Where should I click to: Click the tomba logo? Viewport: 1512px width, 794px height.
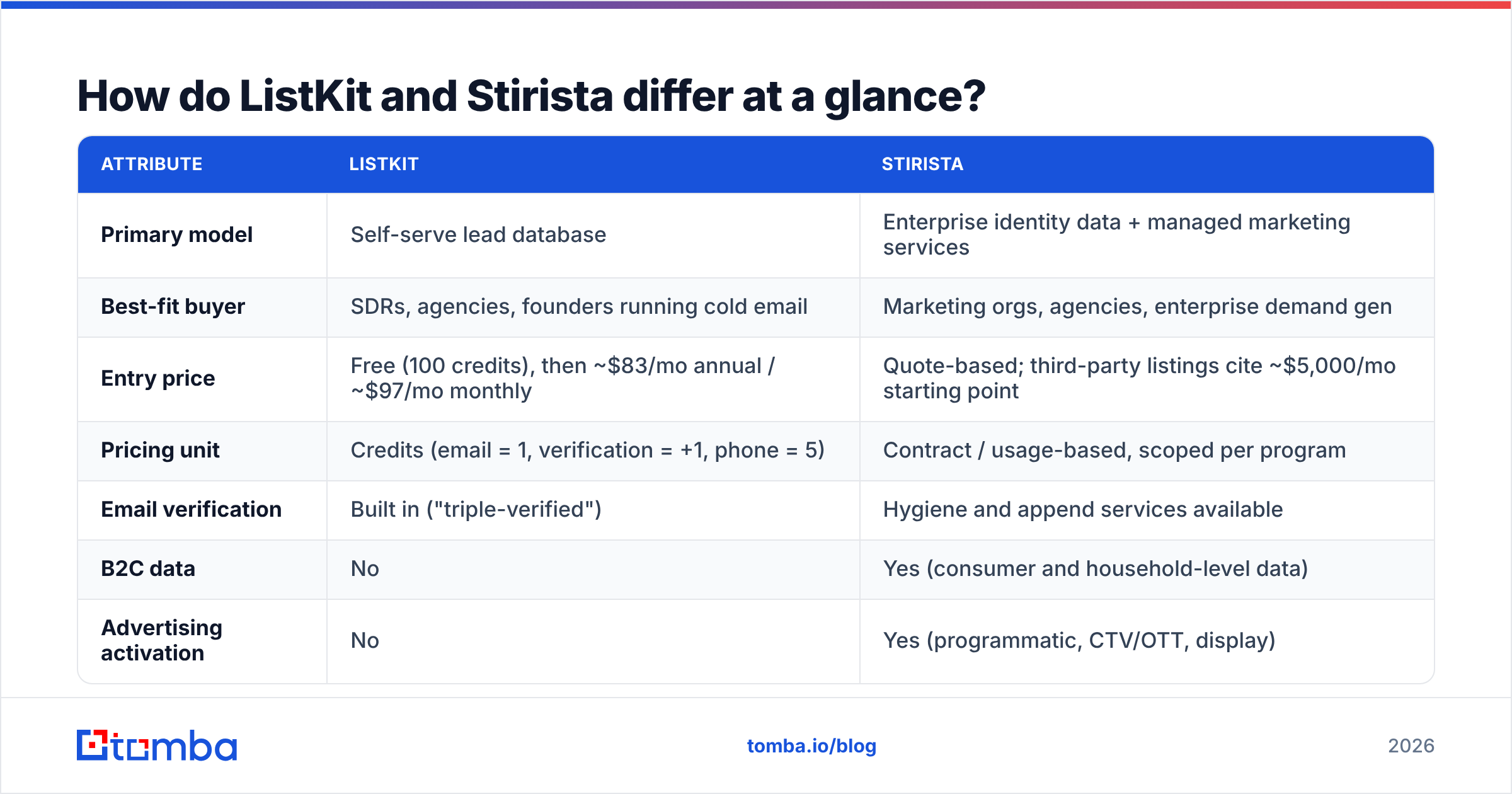(x=157, y=745)
